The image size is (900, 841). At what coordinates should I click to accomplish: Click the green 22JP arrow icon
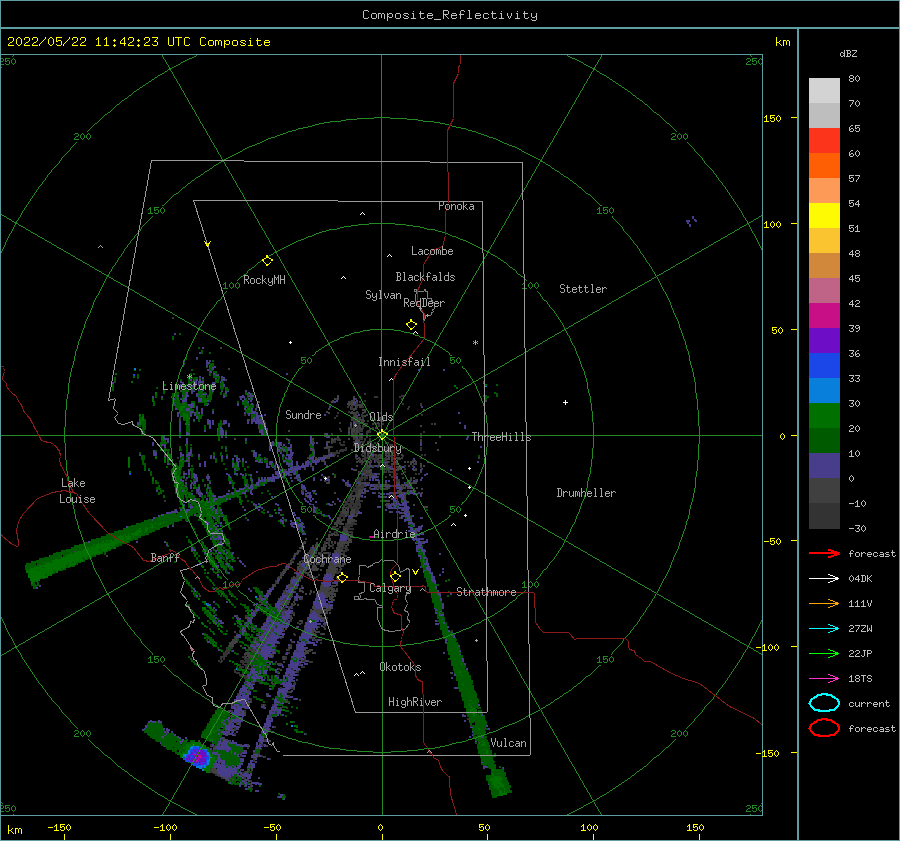[x=824, y=653]
